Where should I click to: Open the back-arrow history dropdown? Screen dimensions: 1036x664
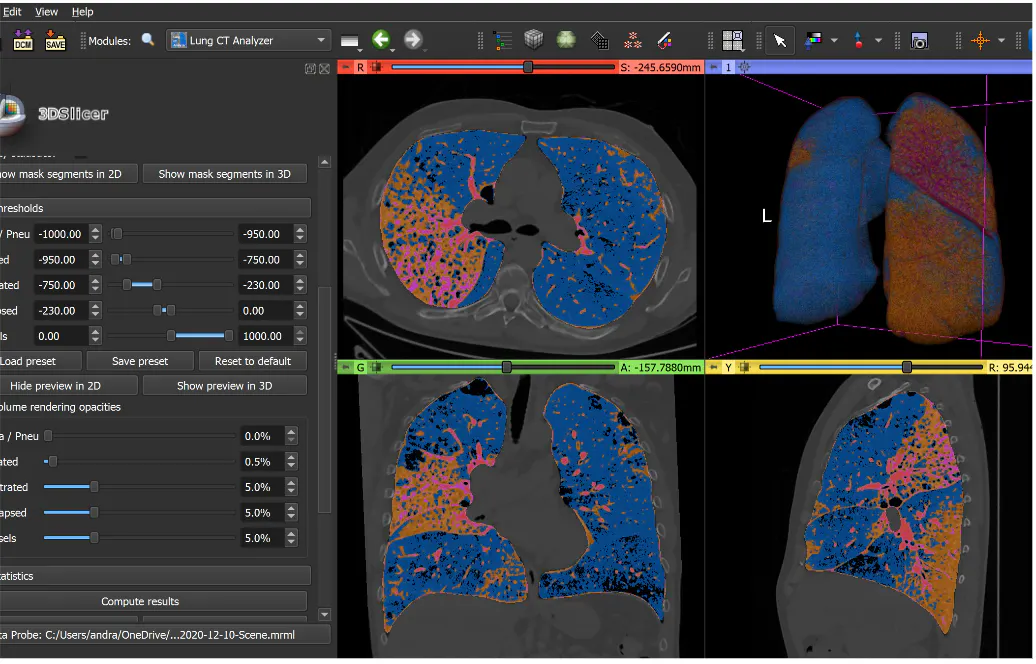[x=392, y=50]
